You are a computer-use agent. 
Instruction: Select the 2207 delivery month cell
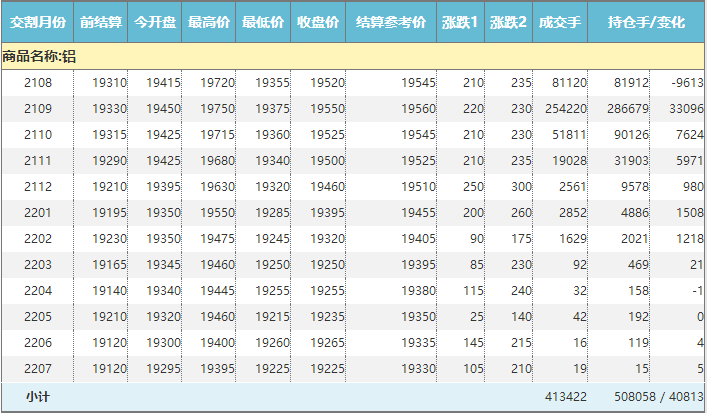click(38, 369)
